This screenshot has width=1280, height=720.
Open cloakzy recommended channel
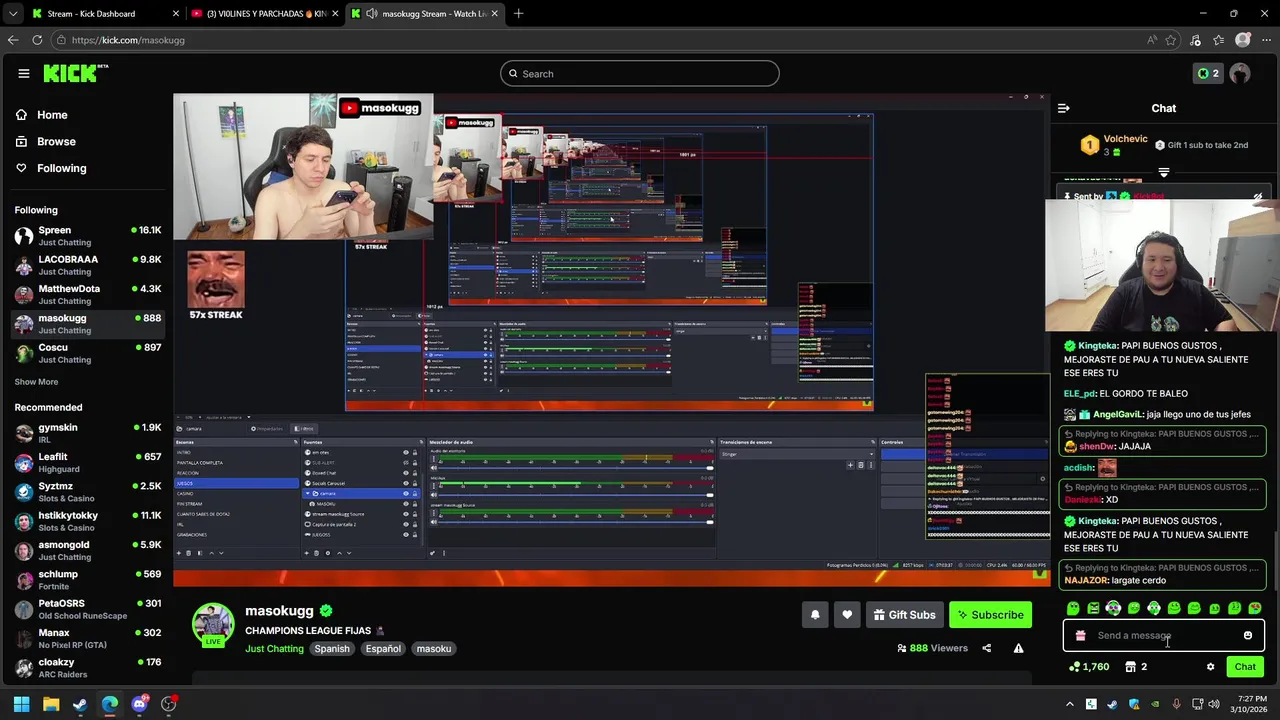pyautogui.click(x=87, y=668)
